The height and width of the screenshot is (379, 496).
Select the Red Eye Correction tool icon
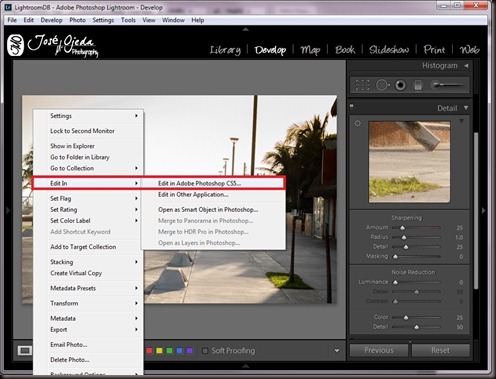tap(400, 85)
